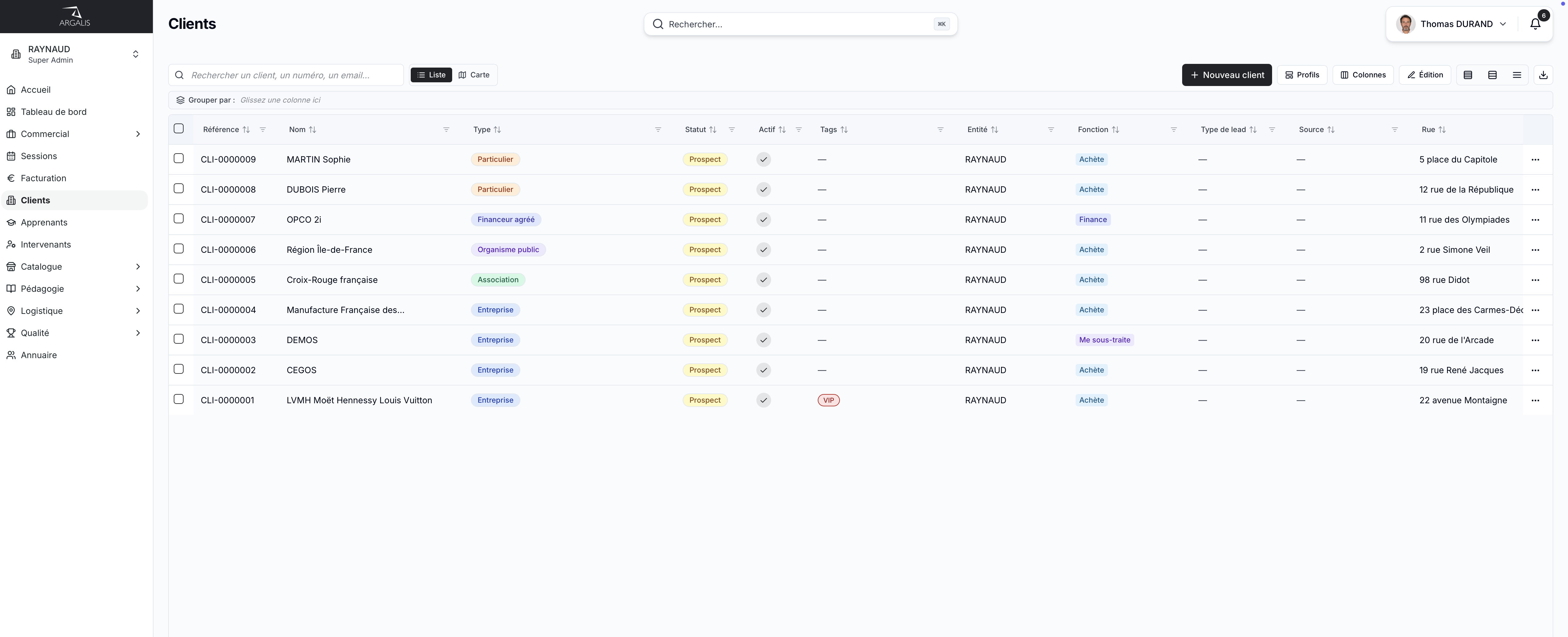
Task: Enable Édition mode
Action: (1425, 75)
